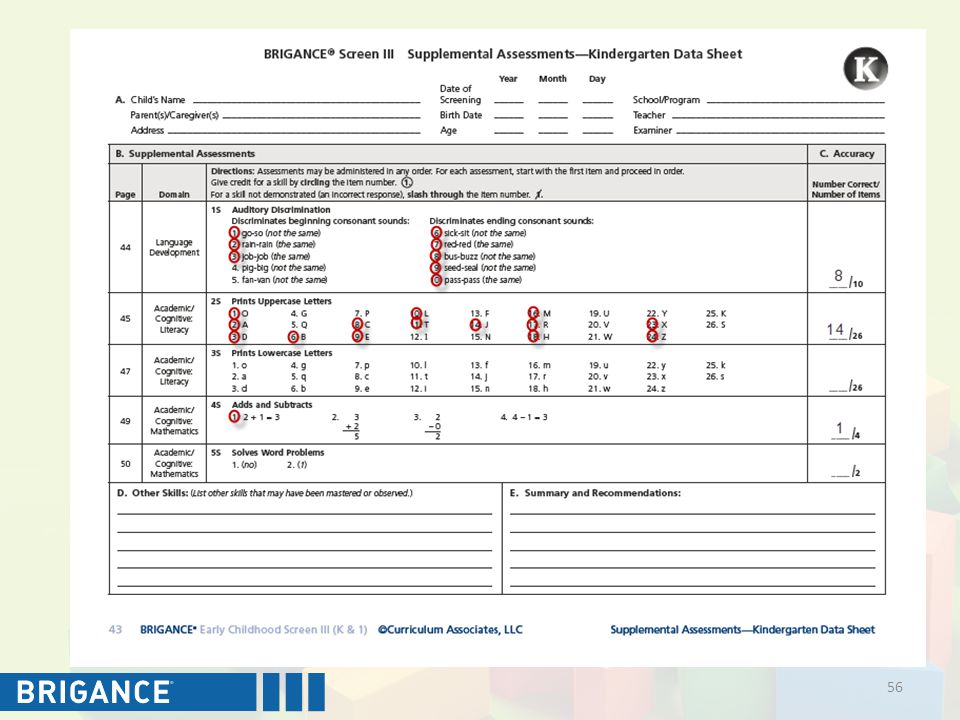Click the round K badge icon
Image resolution: width=960 pixels, height=720 pixels.
[x=865, y=68]
